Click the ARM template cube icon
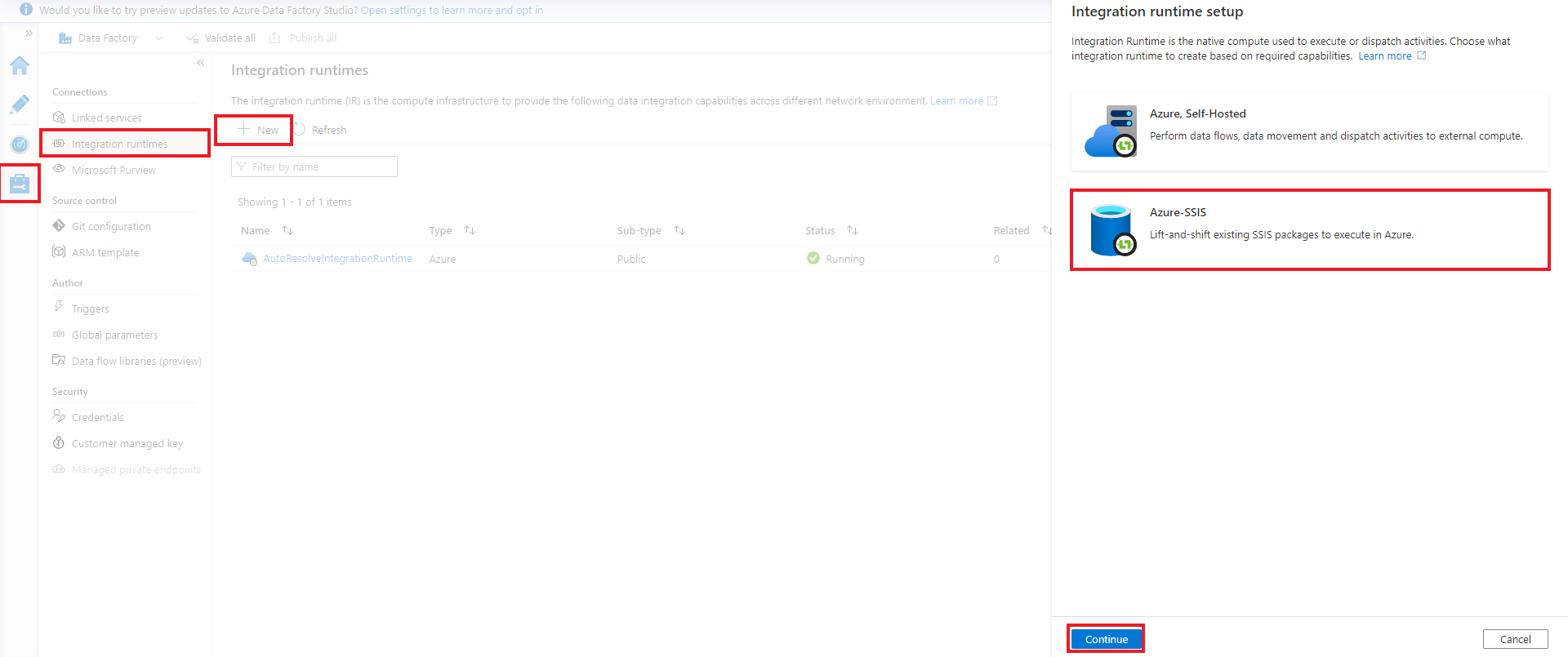The image size is (1568, 657). click(x=59, y=251)
